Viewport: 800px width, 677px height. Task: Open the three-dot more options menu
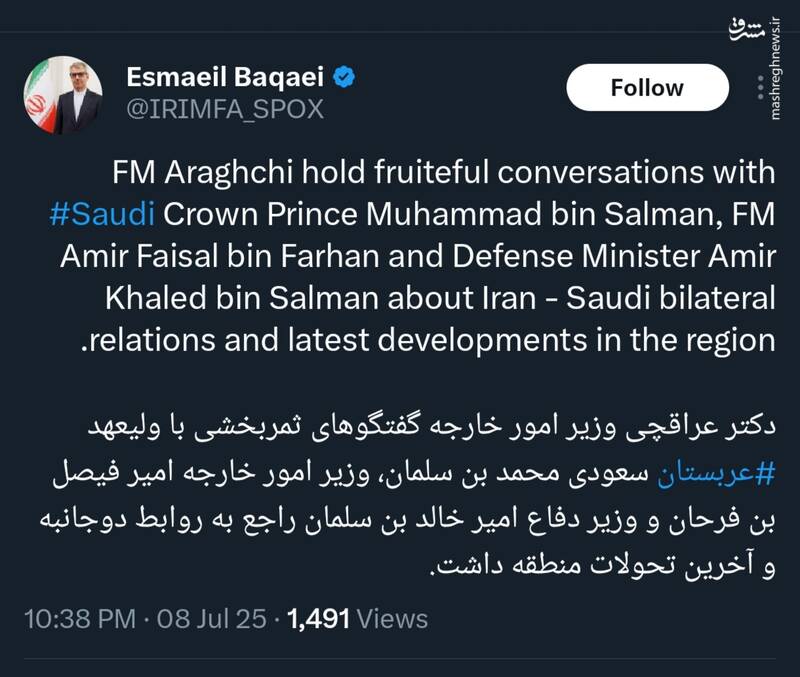click(760, 87)
